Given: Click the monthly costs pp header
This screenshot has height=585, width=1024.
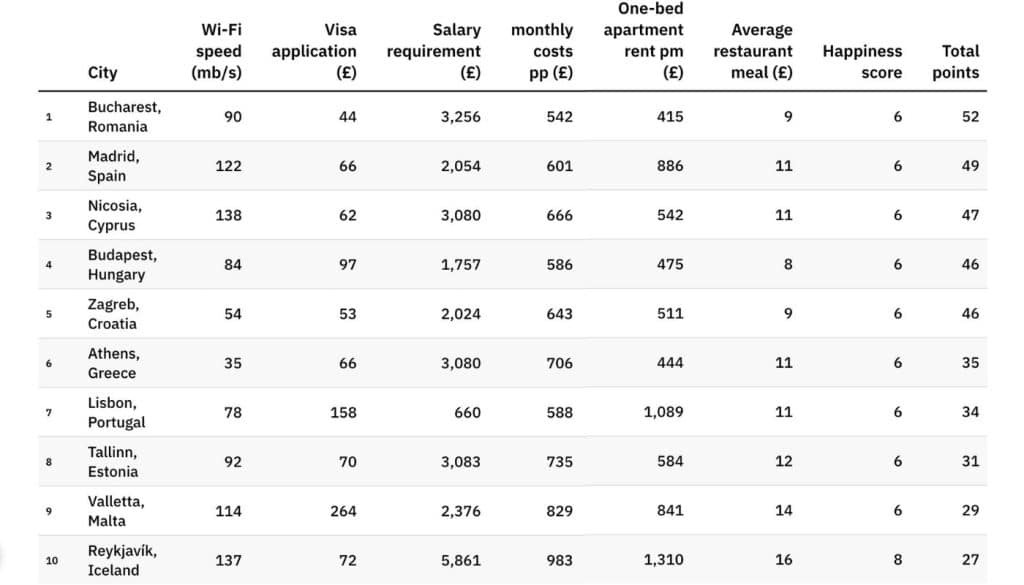Looking at the screenshot, I should pos(542,51).
